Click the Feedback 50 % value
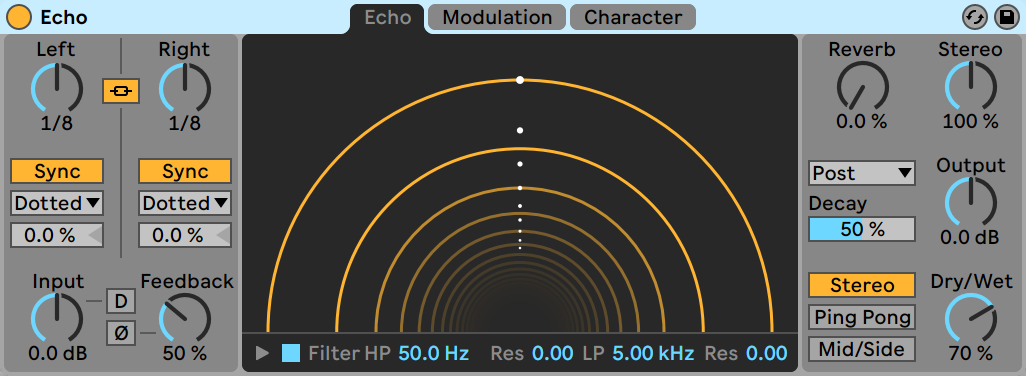Screen dimensions: 1026x376 pos(185,354)
